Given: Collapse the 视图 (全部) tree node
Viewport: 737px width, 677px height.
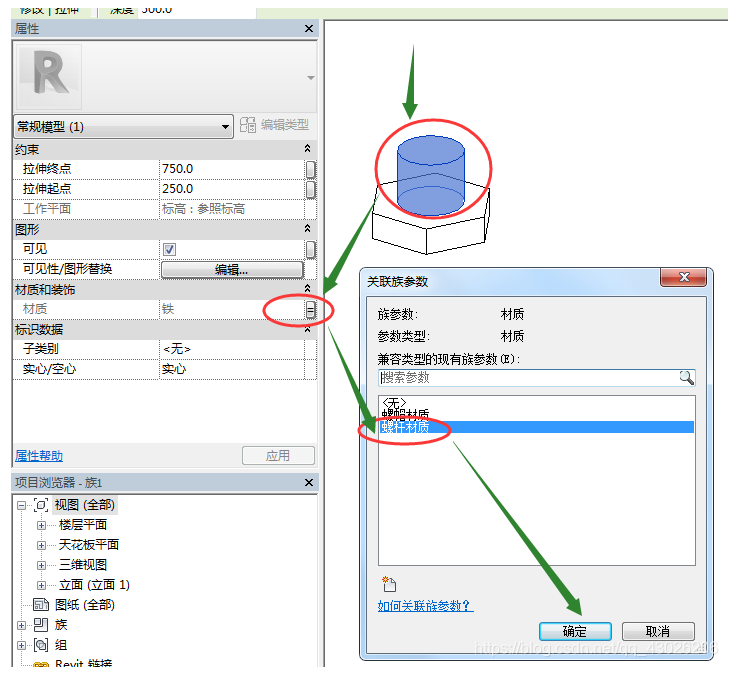Looking at the screenshot, I should [21, 505].
